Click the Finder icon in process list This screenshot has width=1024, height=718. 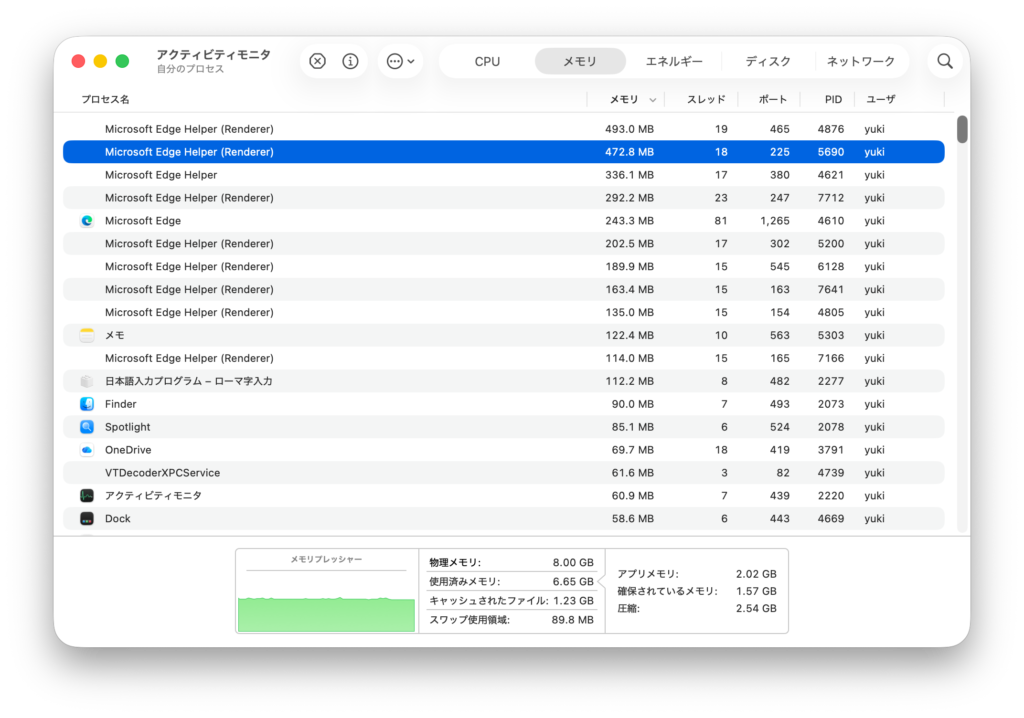87,404
